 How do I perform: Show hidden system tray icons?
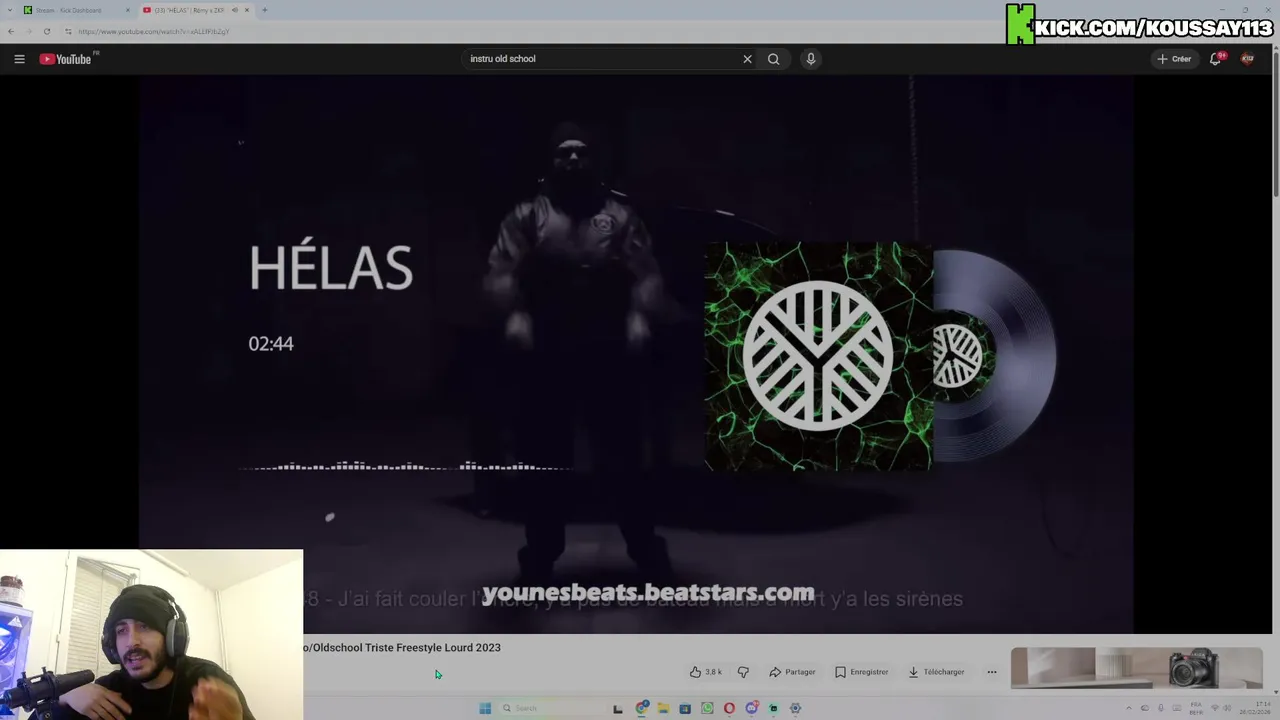coord(1129,708)
